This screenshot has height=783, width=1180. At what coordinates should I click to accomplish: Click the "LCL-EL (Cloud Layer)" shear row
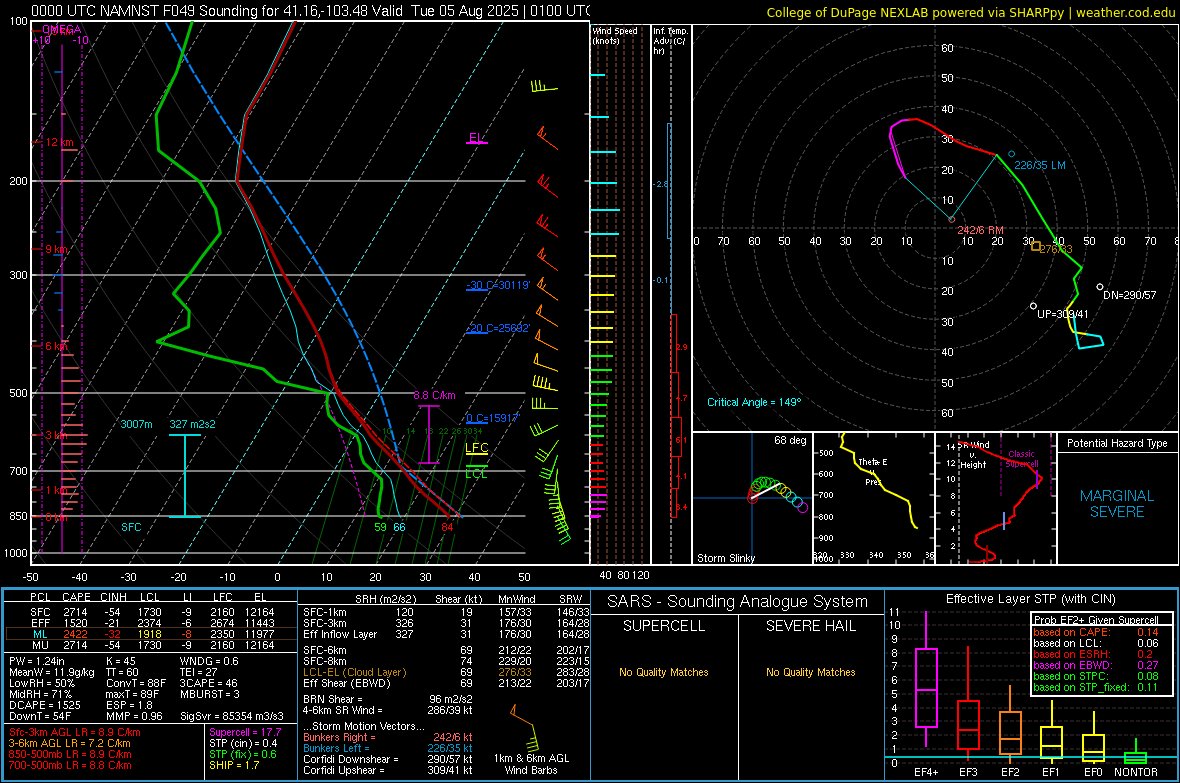pos(446,672)
